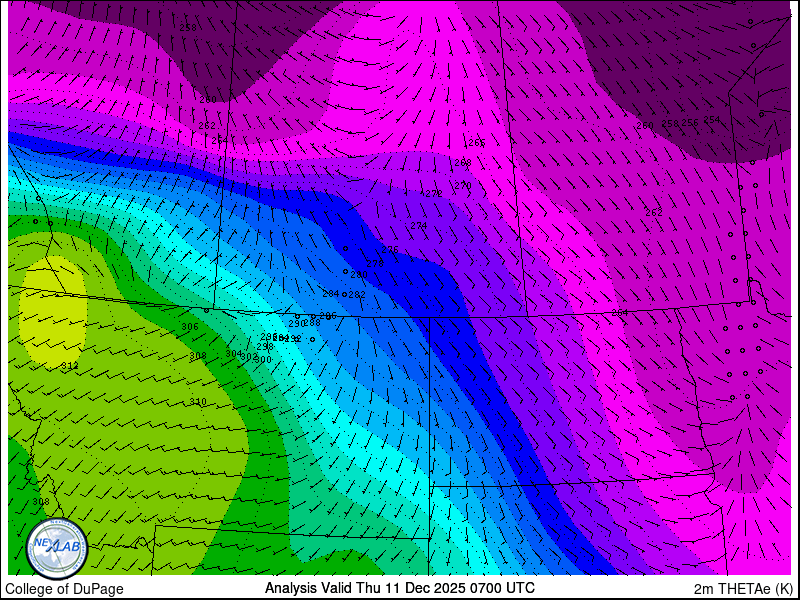Click the 254 contour label
Screen dimensions: 800x600
click(712, 120)
